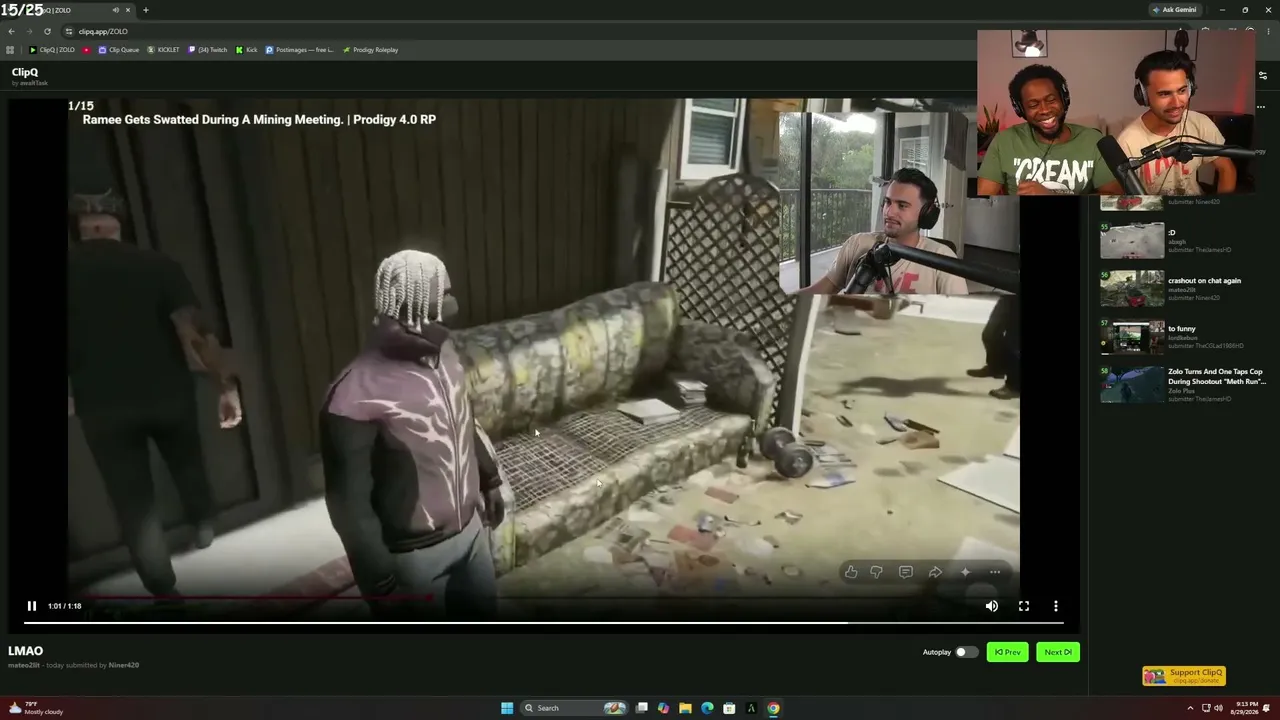Skip to the next clip

[1058, 652]
